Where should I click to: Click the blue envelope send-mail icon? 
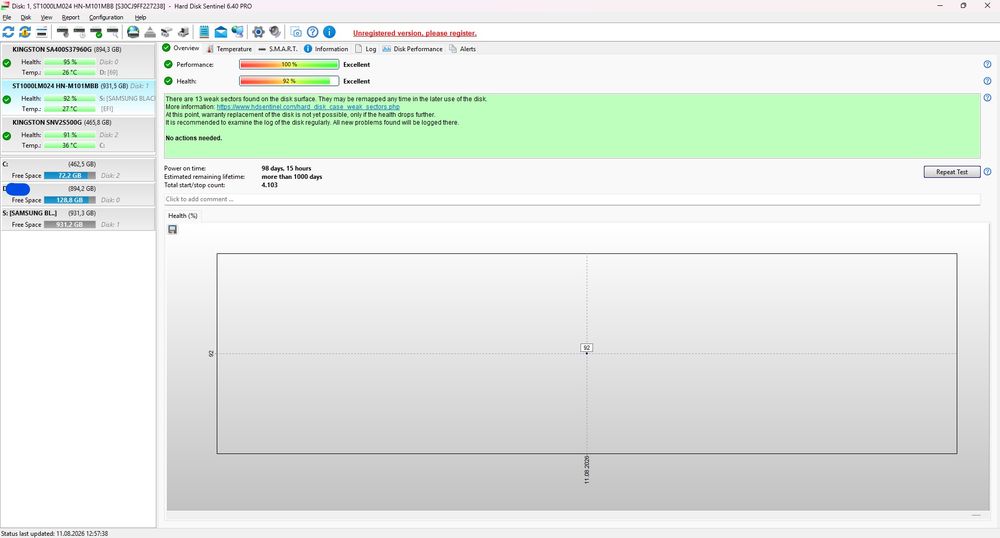(x=221, y=32)
